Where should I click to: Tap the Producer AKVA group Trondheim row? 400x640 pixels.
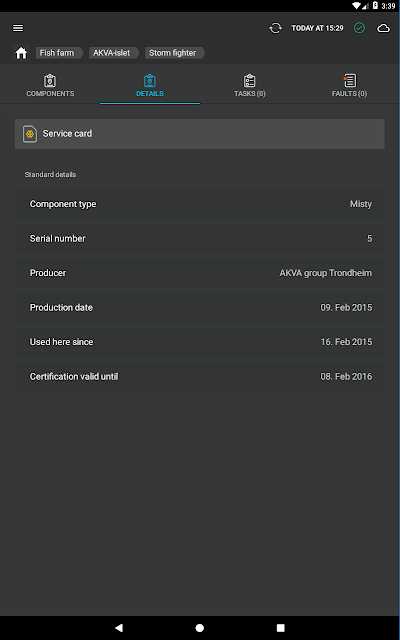pyautogui.click(x=200, y=273)
